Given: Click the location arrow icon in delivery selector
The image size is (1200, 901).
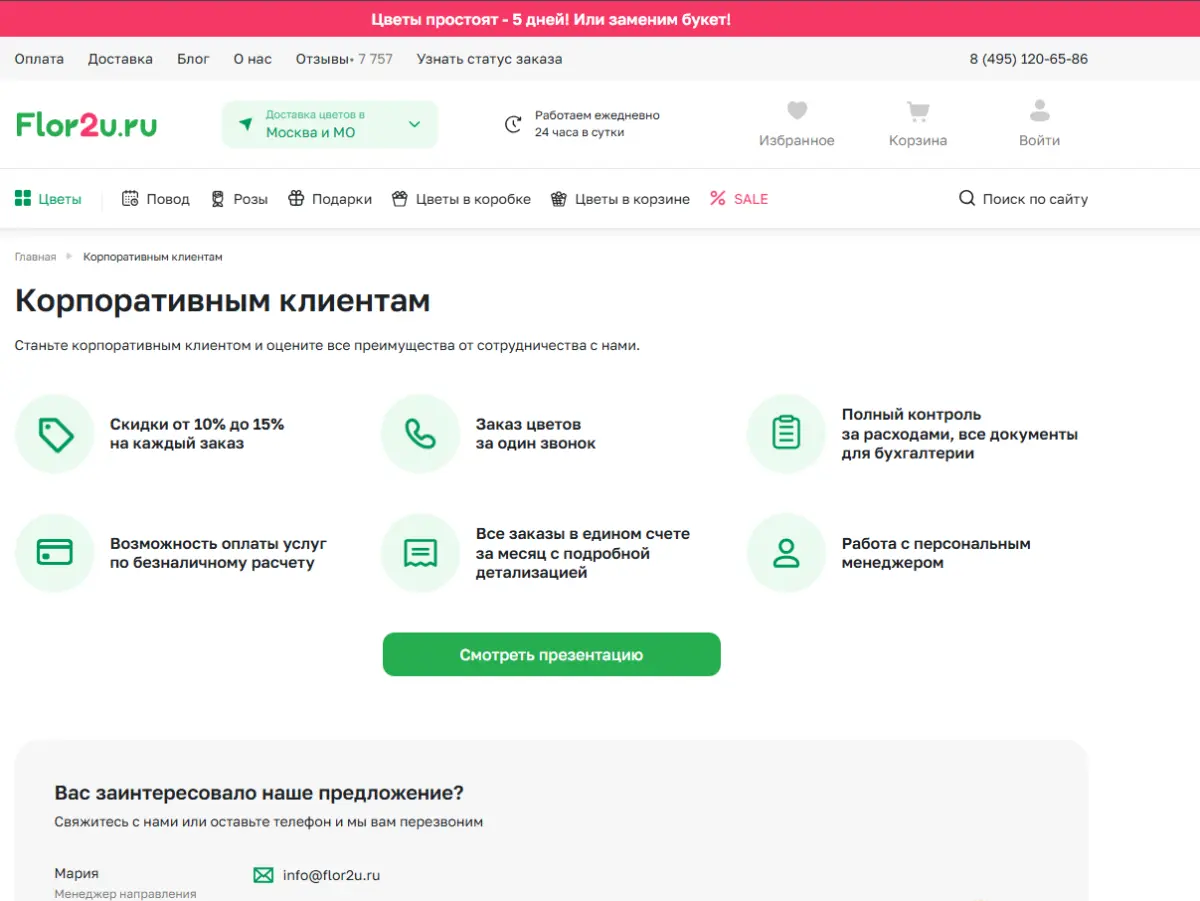Looking at the screenshot, I should coord(246,124).
